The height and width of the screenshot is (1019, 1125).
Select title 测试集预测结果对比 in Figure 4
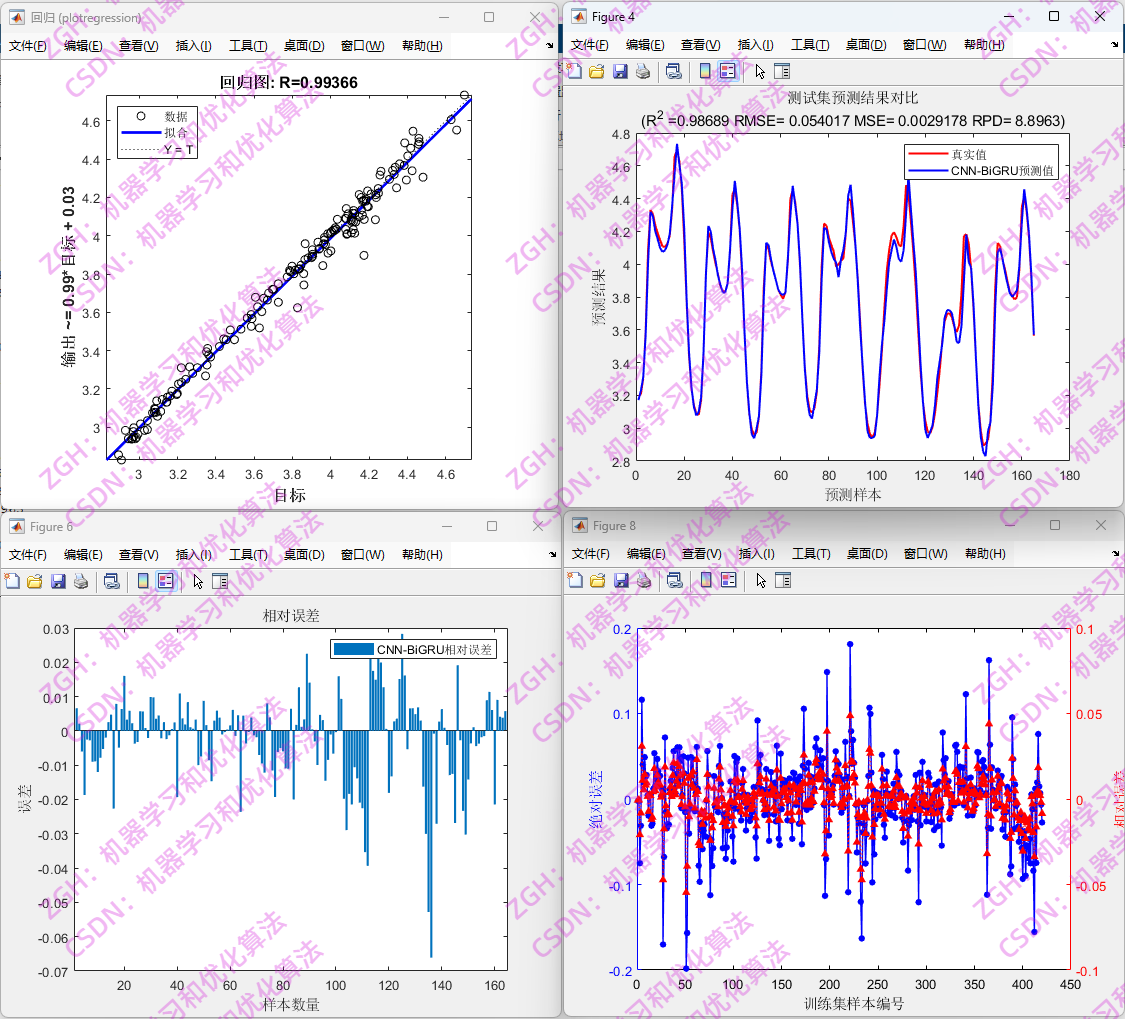[x=852, y=98]
